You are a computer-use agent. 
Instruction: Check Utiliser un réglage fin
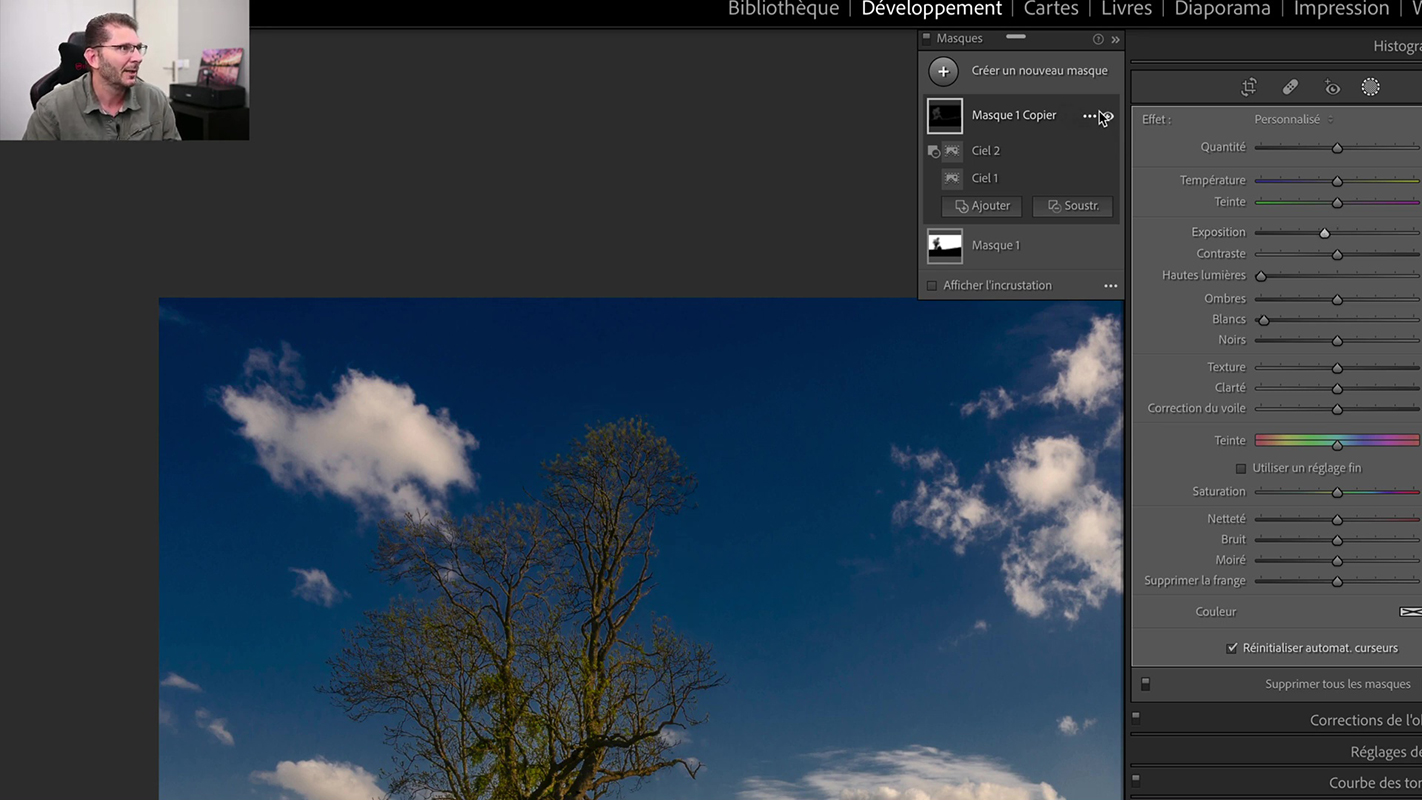(x=1241, y=468)
